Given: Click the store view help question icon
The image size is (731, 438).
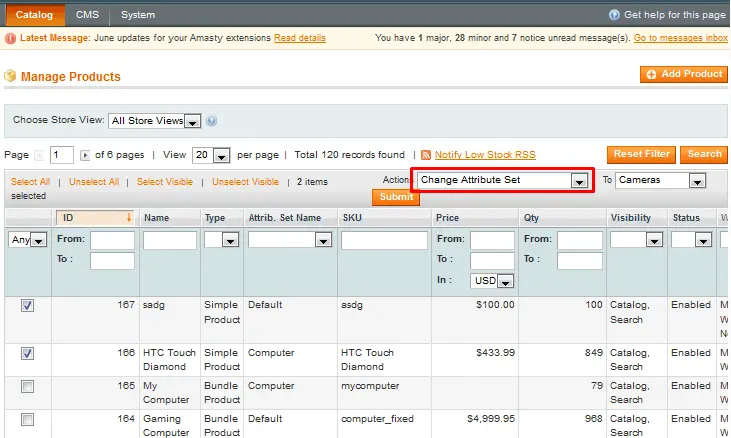Looking at the screenshot, I should click(211, 121).
